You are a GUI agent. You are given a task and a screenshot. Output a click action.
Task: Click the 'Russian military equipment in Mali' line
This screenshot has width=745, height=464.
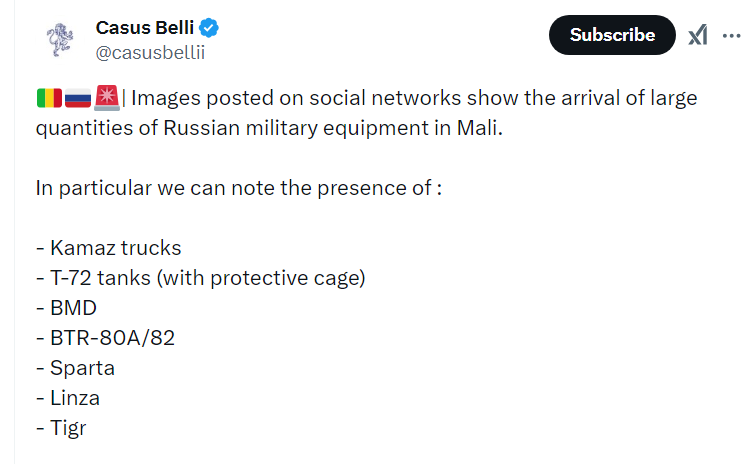pos(269,128)
